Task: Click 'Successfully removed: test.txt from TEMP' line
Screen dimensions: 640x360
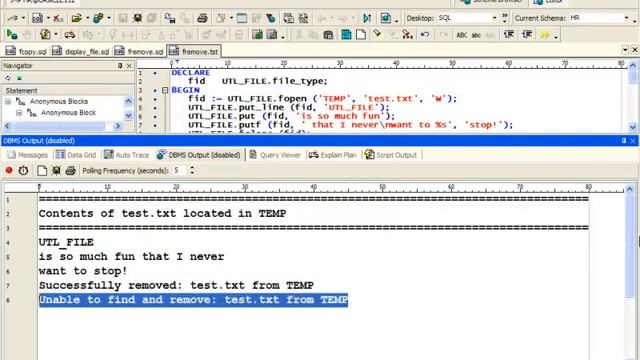Action: (176, 285)
